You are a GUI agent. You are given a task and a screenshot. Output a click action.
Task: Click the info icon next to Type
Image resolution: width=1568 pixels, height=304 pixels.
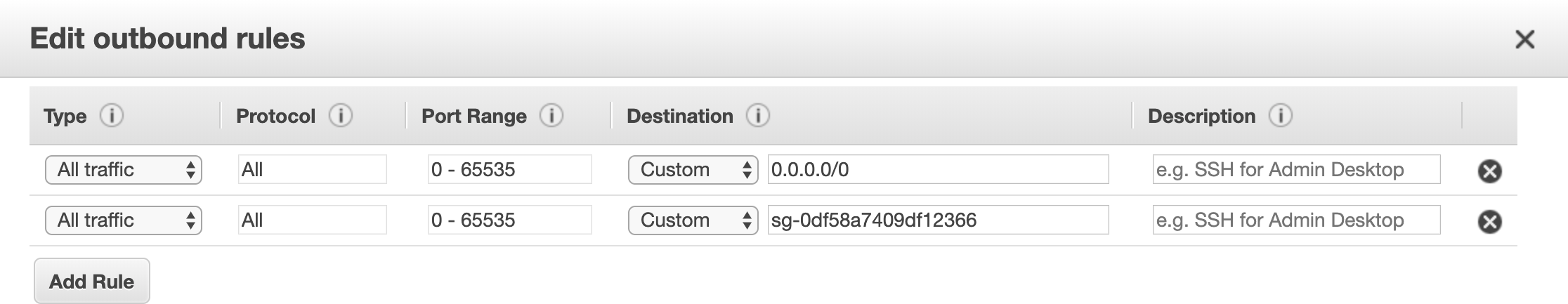[111, 115]
